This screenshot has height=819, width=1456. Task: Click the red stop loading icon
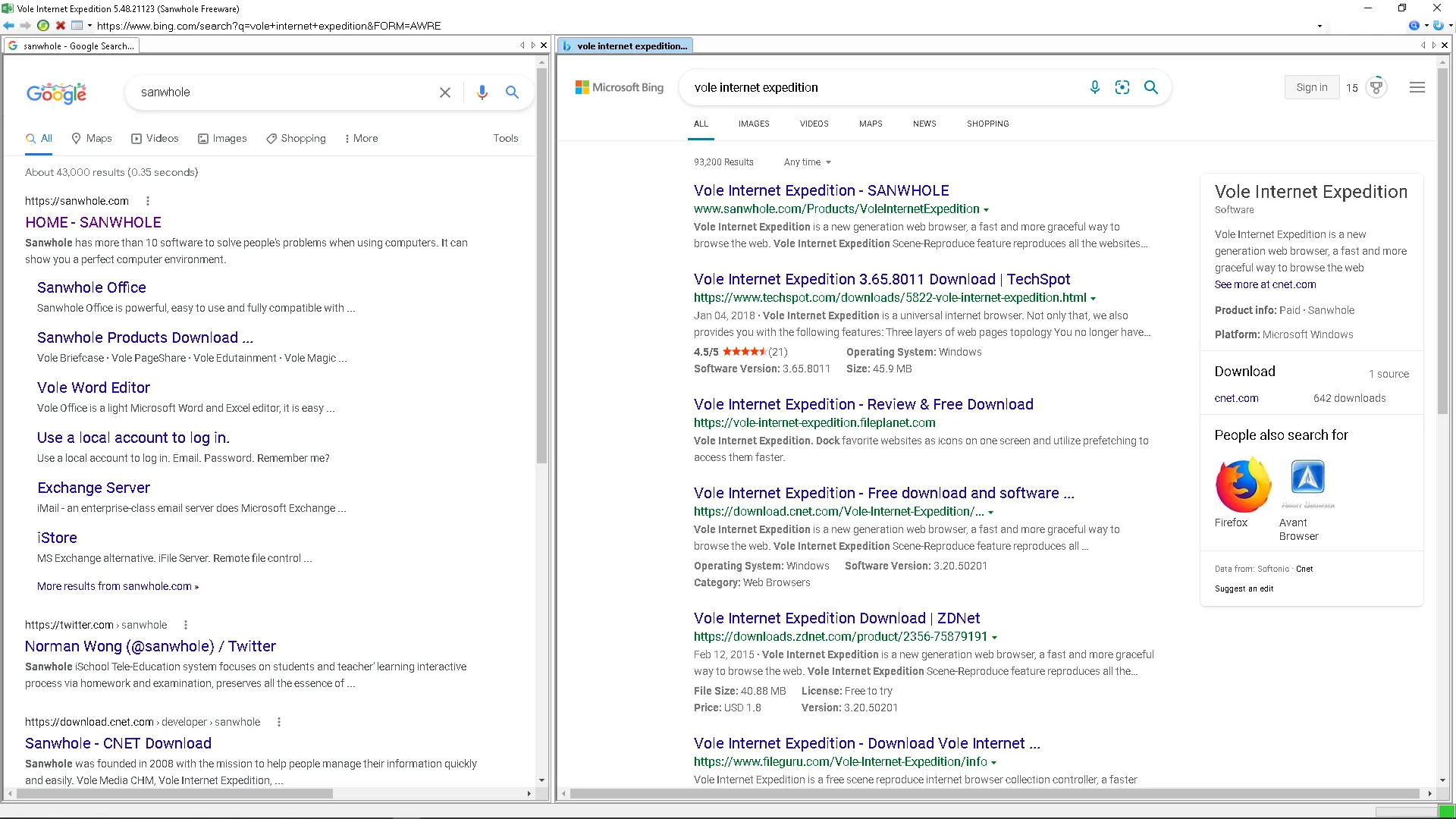(x=61, y=25)
